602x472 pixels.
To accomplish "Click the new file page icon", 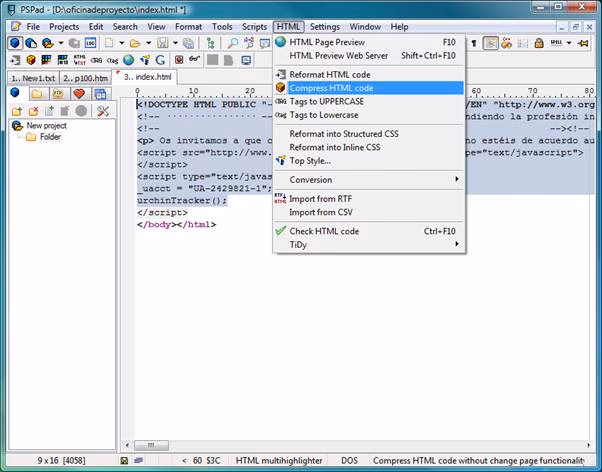I will [x=109, y=43].
